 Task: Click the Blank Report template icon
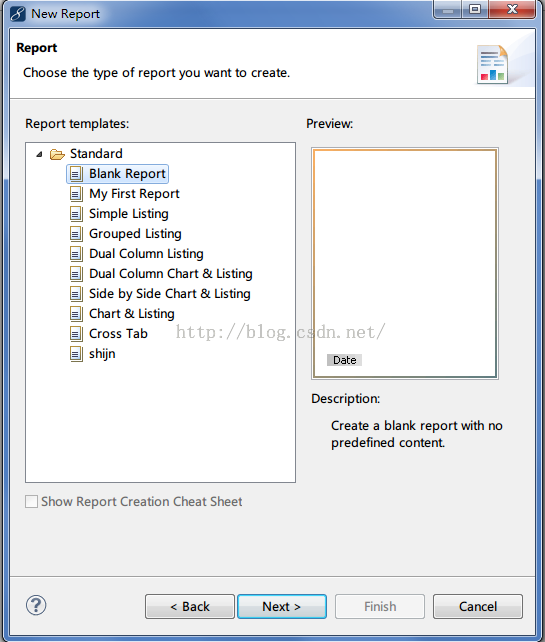tap(76, 174)
